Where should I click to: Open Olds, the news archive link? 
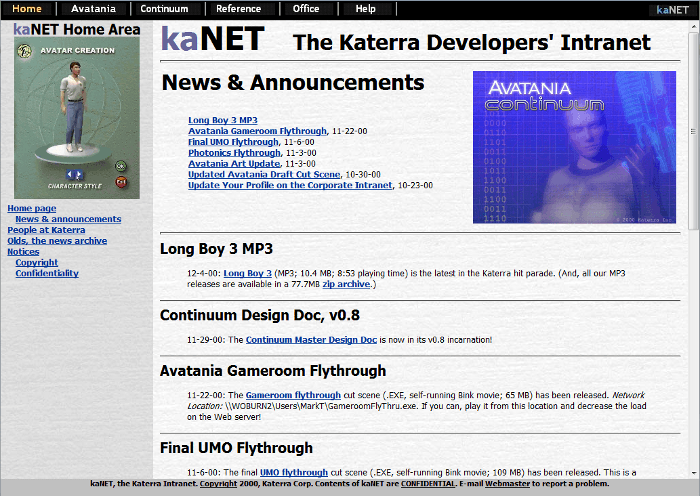57,241
